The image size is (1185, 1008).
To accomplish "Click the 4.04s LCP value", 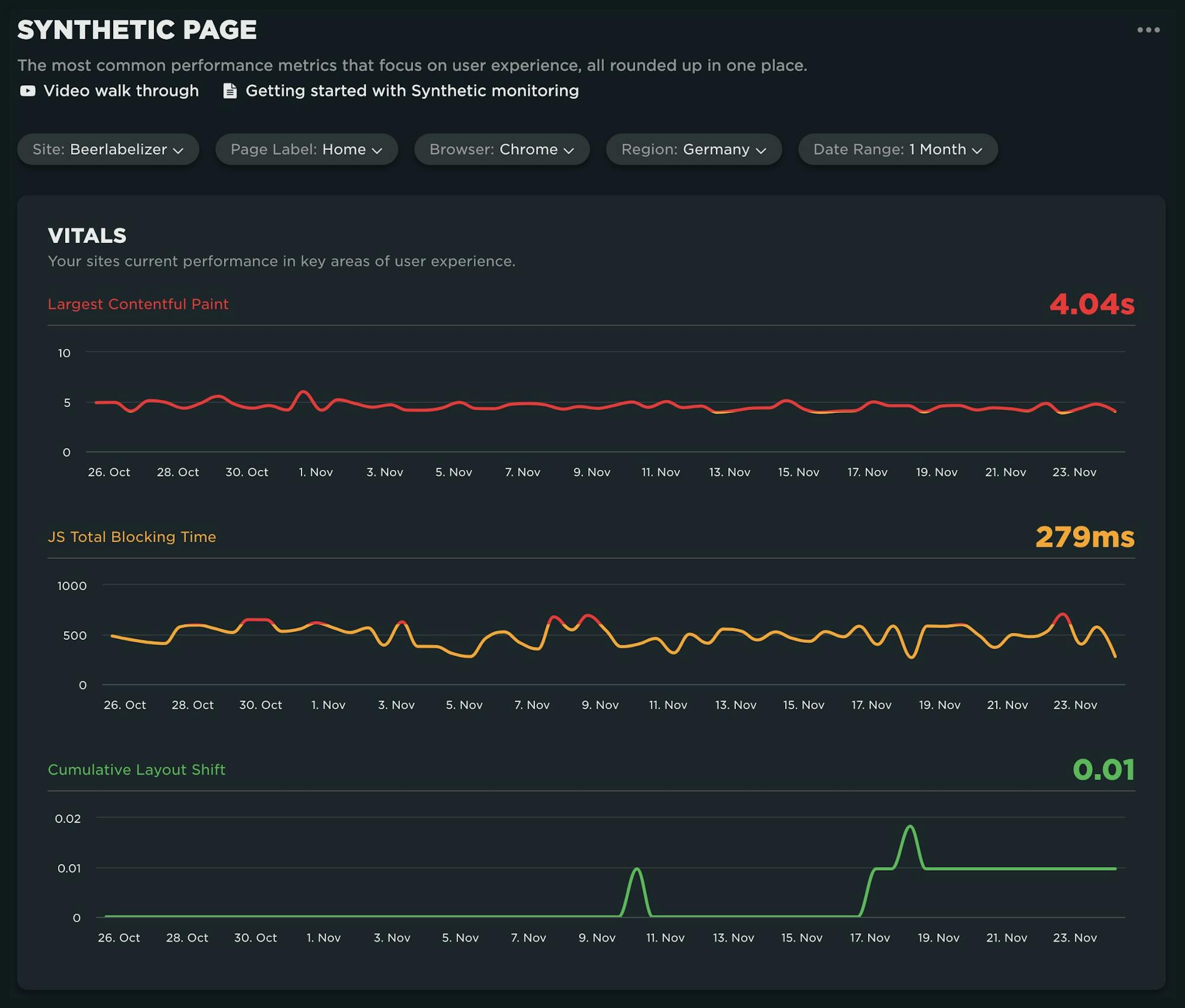I will [x=1092, y=304].
